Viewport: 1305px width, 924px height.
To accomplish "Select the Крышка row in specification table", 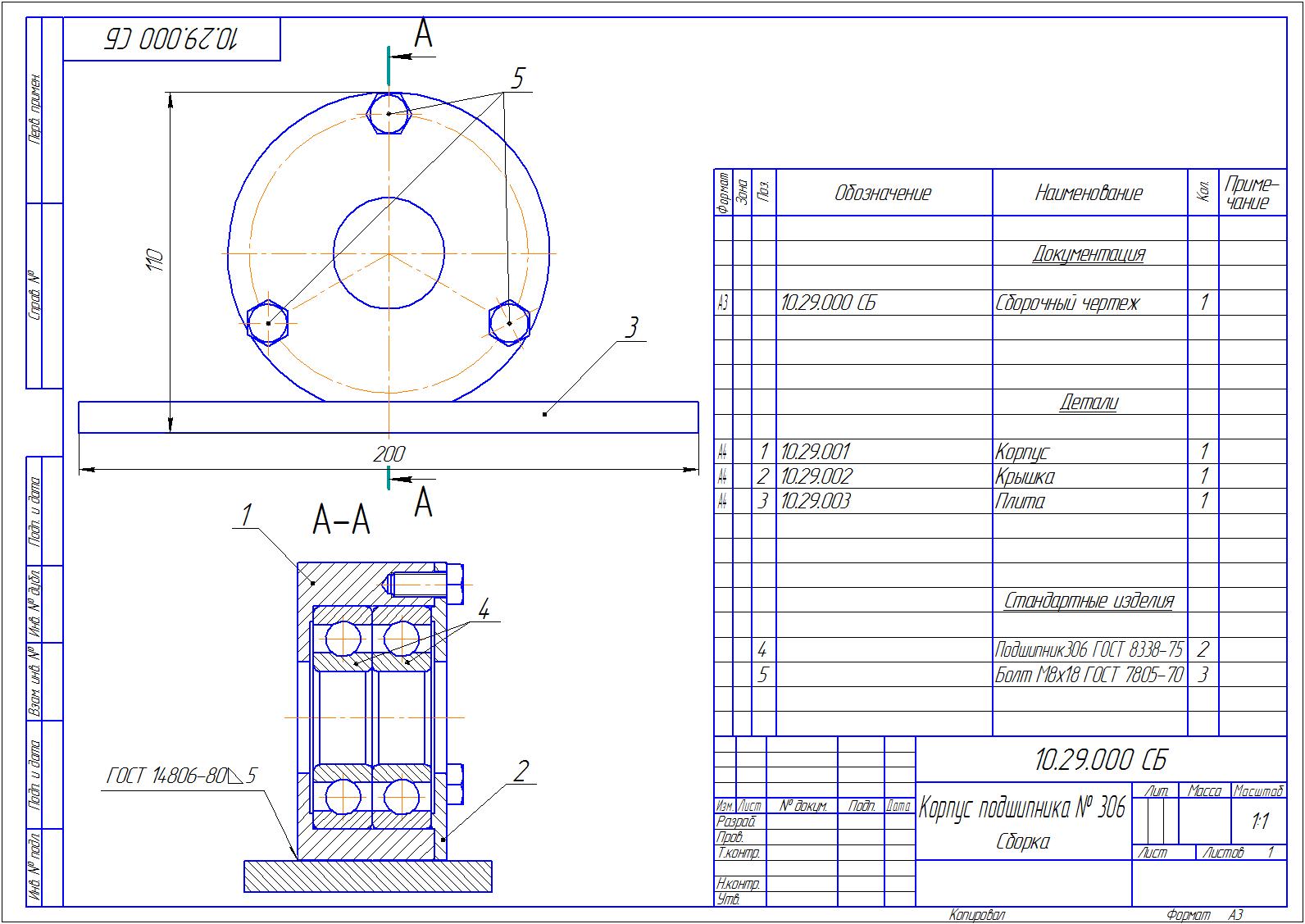I will click(1000, 476).
